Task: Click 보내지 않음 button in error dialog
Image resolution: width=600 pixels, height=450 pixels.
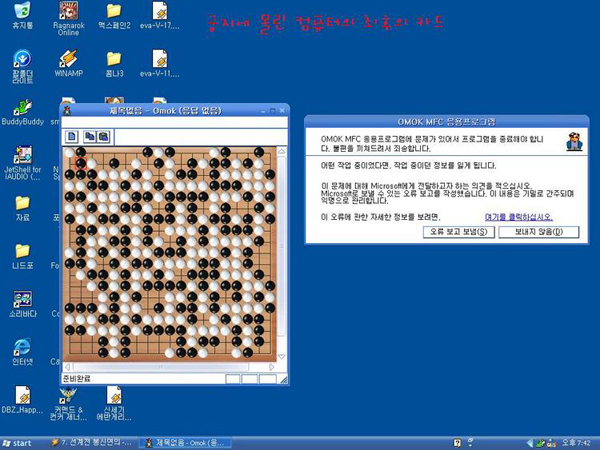Action: point(539,232)
